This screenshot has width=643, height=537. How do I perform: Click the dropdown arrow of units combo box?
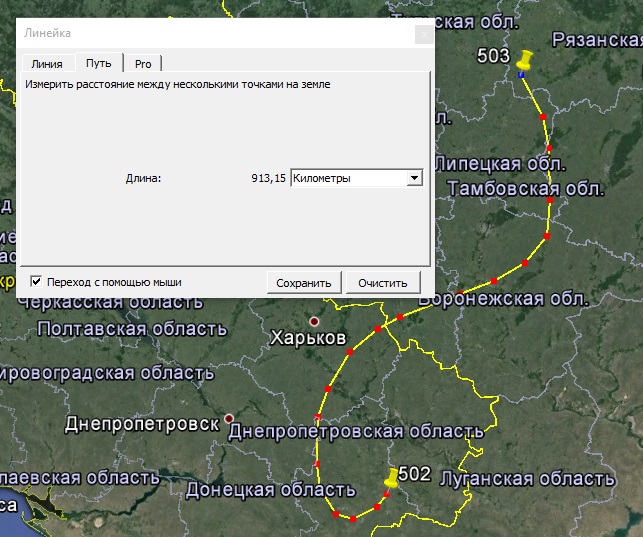pos(414,178)
